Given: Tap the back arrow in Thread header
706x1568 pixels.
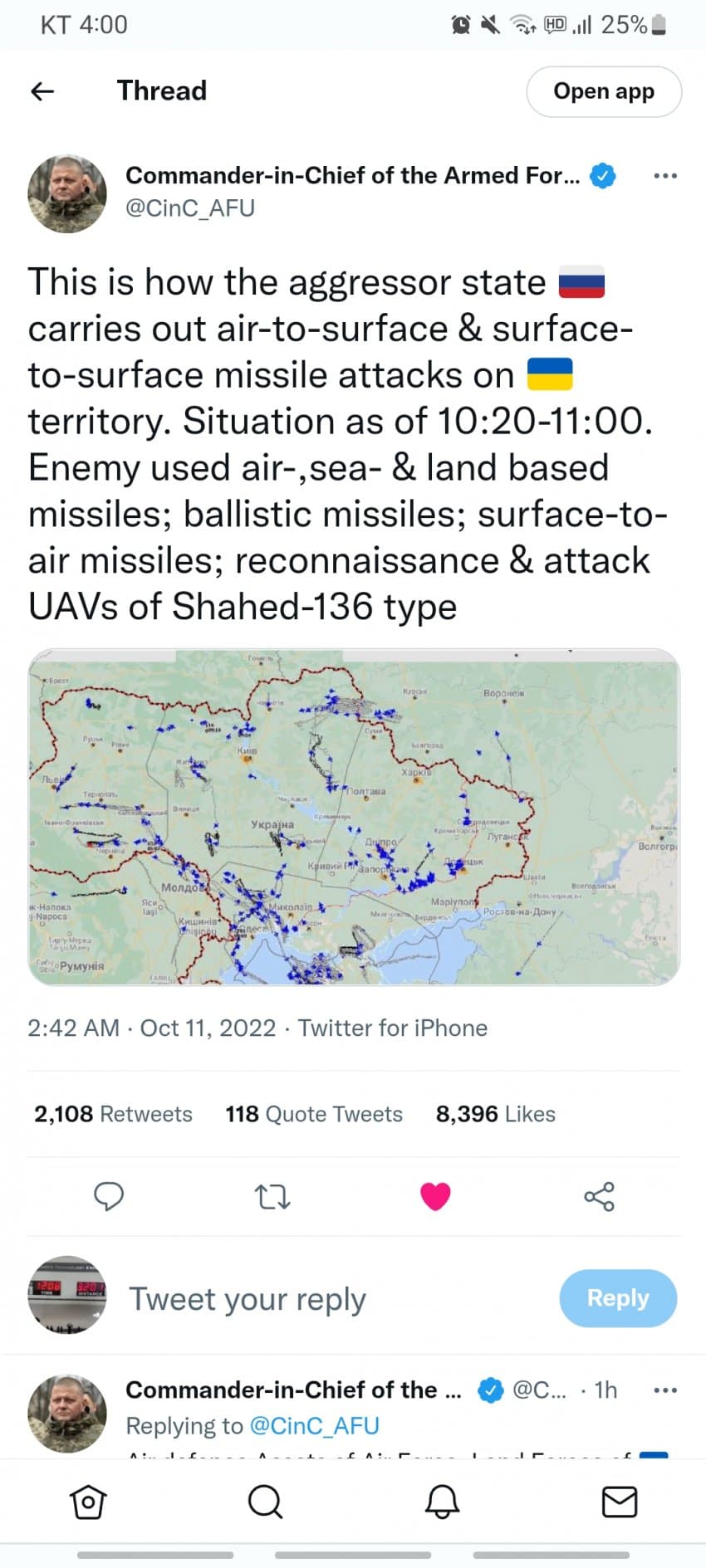Looking at the screenshot, I should click(x=42, y=91).
